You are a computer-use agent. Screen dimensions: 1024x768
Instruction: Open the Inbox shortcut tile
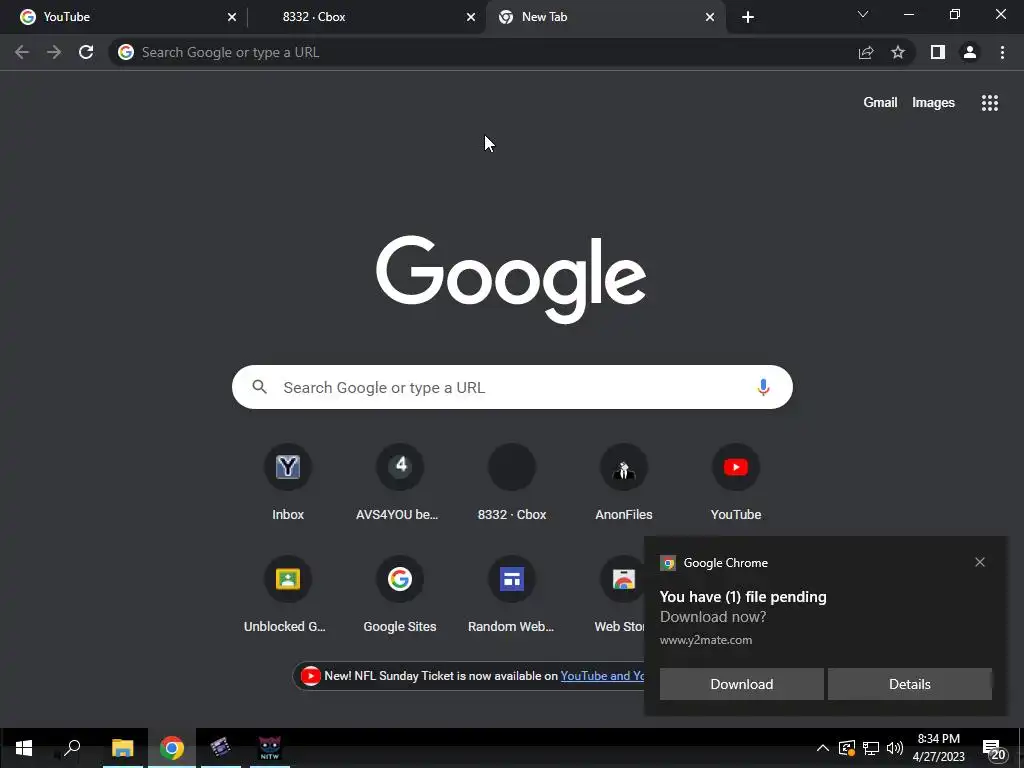[x=288, y=481]
